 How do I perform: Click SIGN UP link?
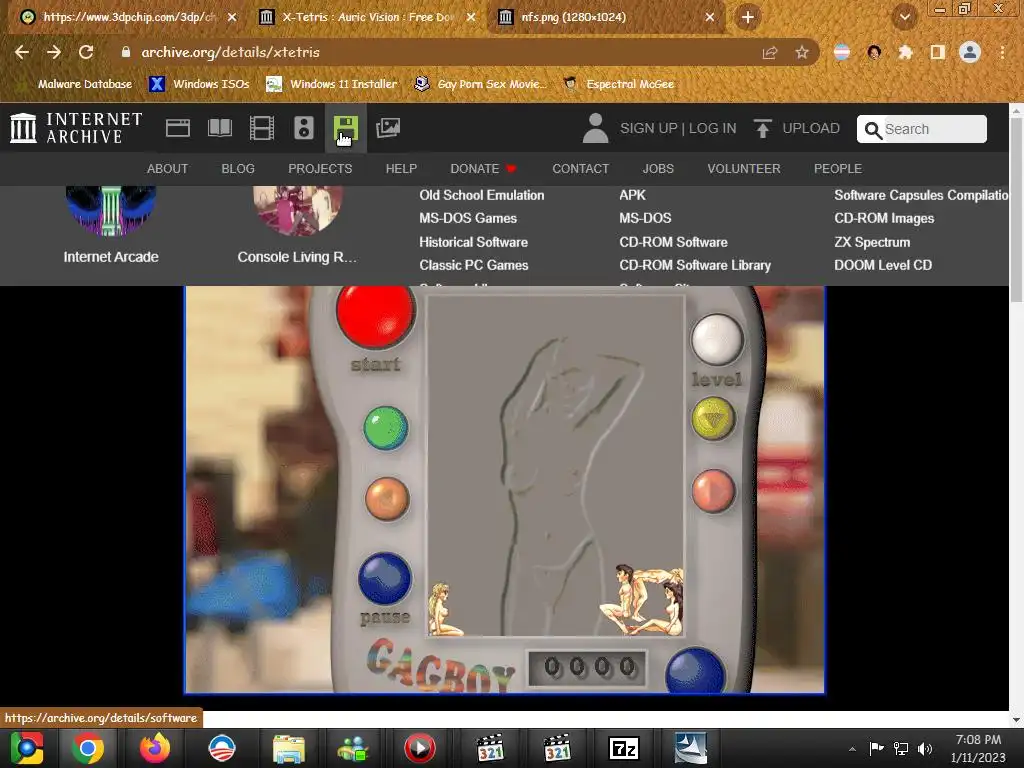(x=648, y=128)
